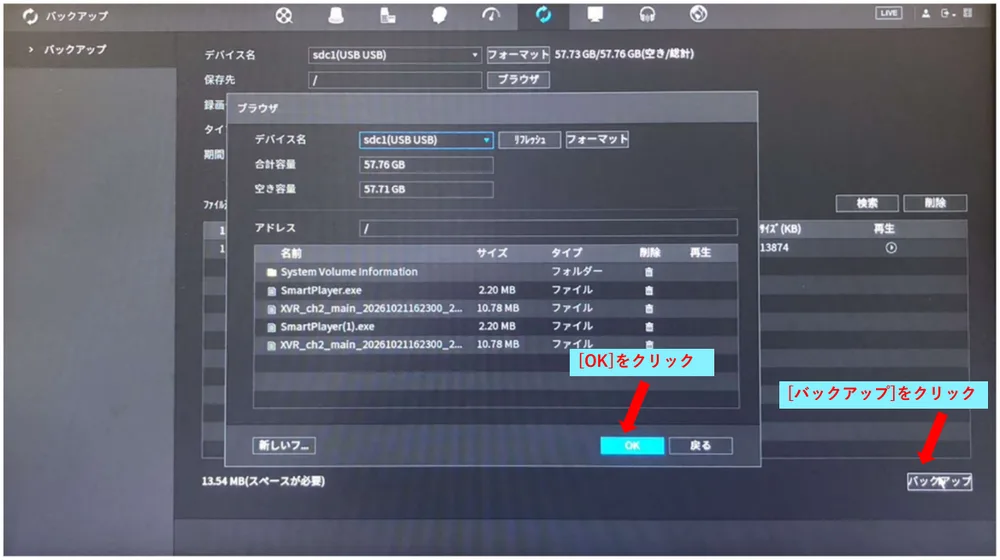
Task: Click the 2.20 MB size of SmartPlayer.exe
Action: (x=497, y=290)
